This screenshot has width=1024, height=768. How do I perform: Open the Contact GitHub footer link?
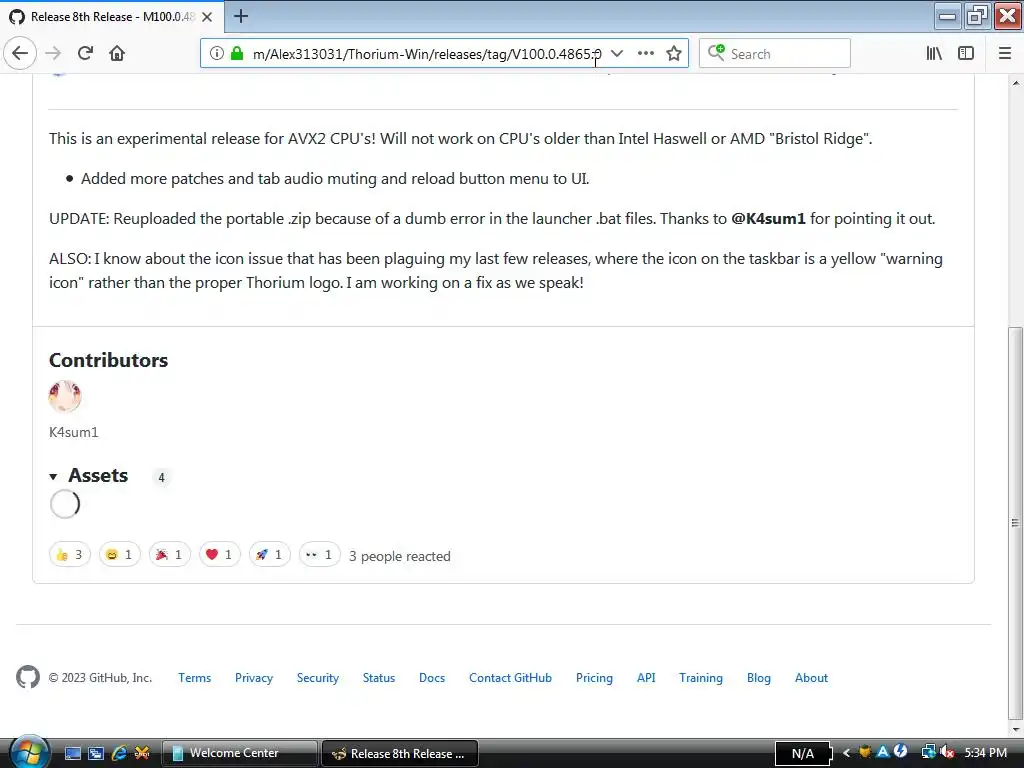click(510, 678)
